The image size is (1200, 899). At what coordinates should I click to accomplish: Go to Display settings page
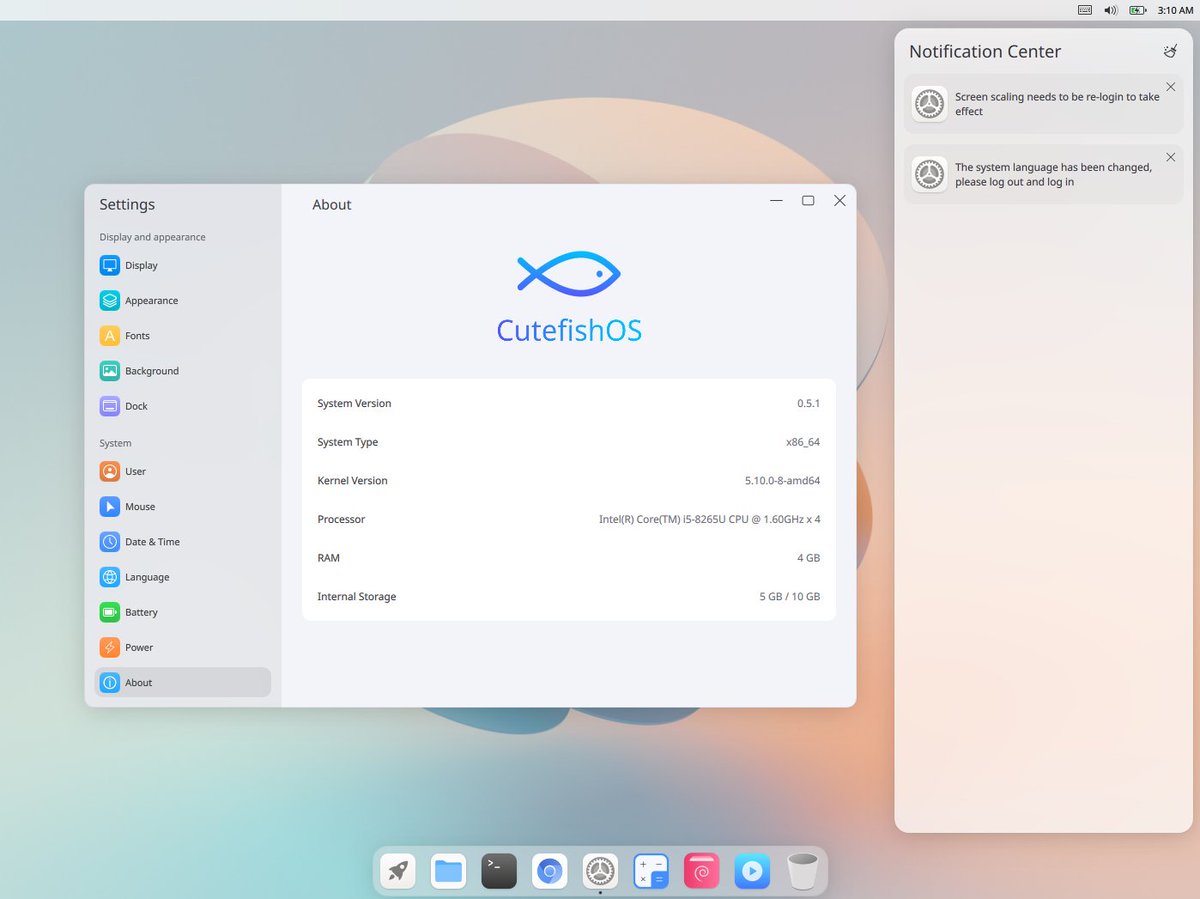tap(183, 265)
